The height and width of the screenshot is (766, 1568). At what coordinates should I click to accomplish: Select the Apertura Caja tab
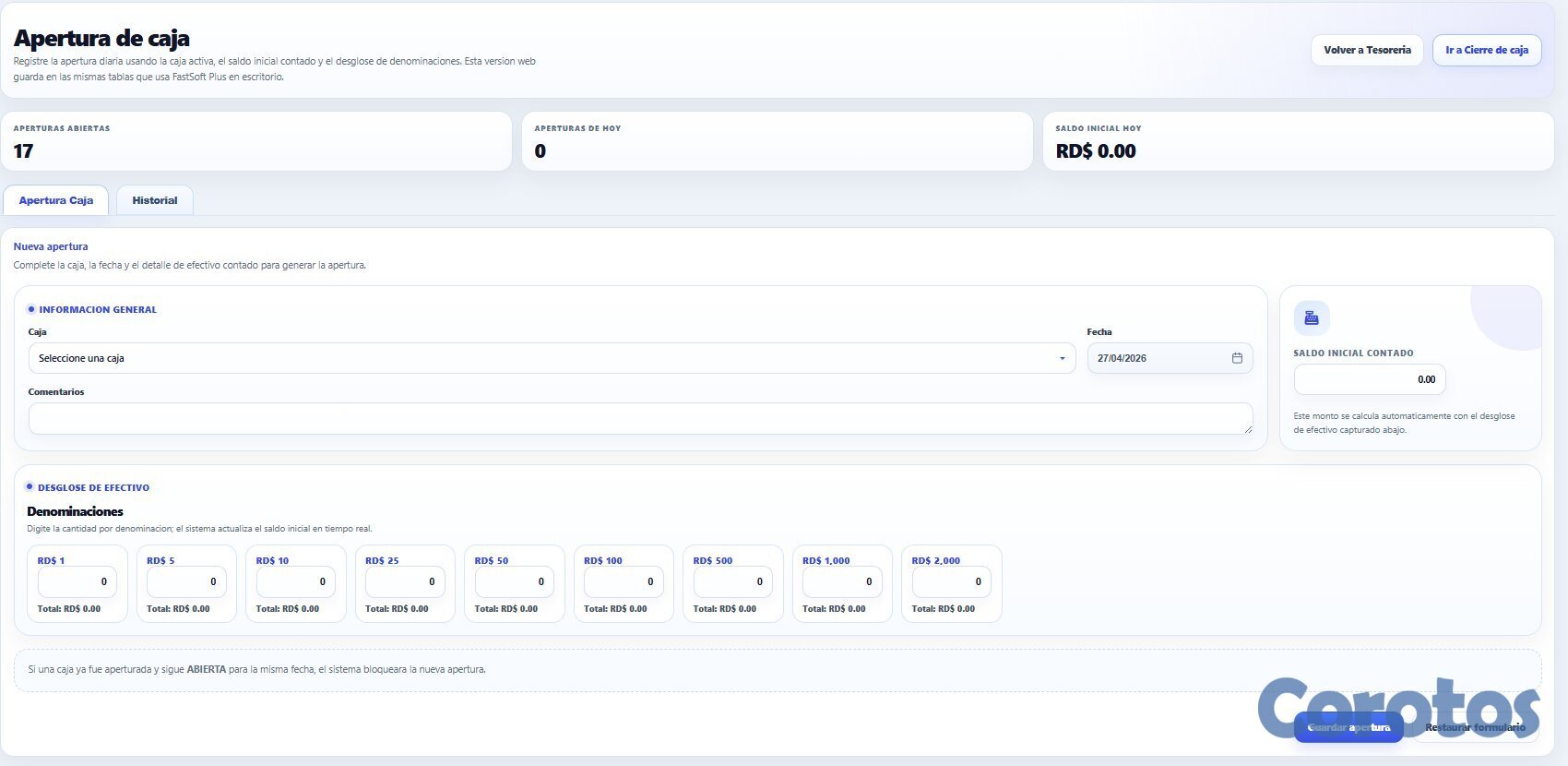coord(56,200)
